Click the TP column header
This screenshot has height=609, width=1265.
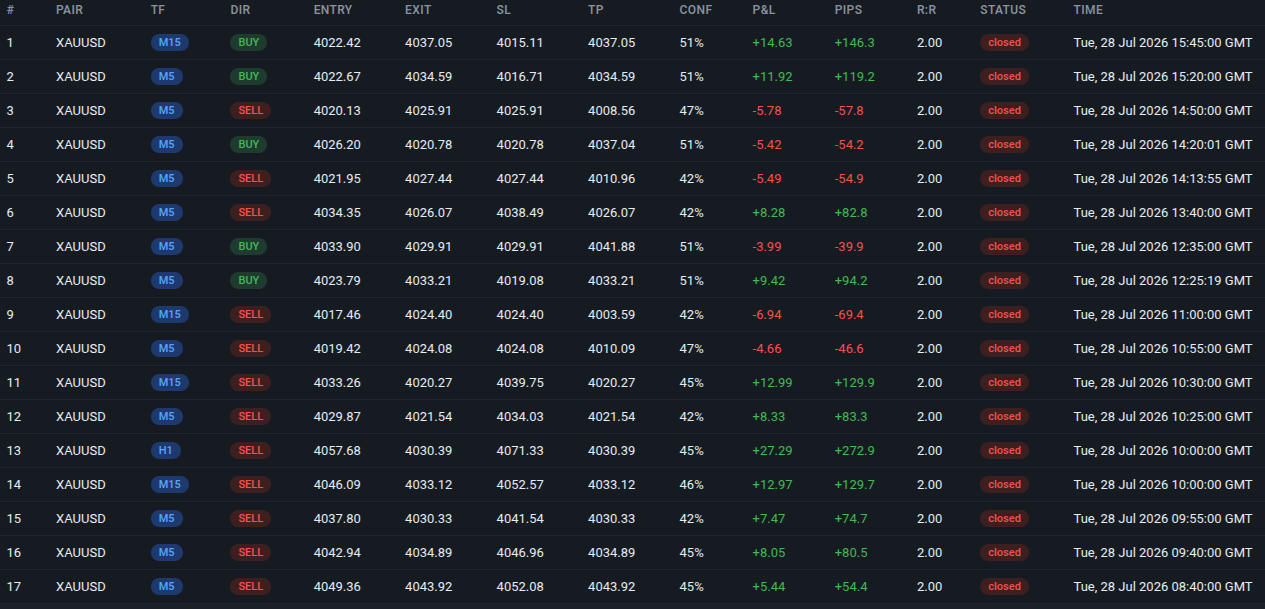(x=595, y=10)
